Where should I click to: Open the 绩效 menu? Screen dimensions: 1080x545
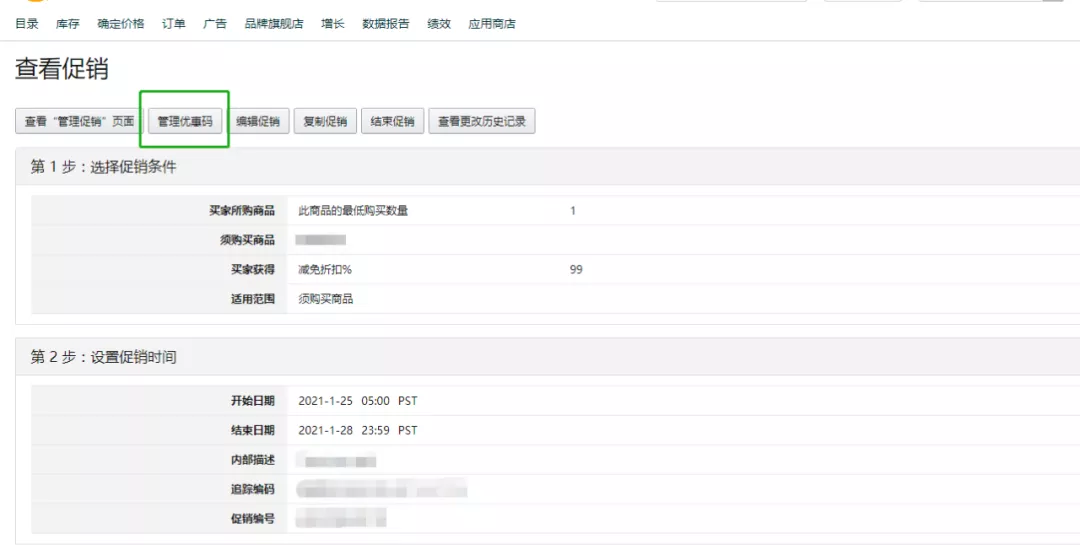pos(439,24)
